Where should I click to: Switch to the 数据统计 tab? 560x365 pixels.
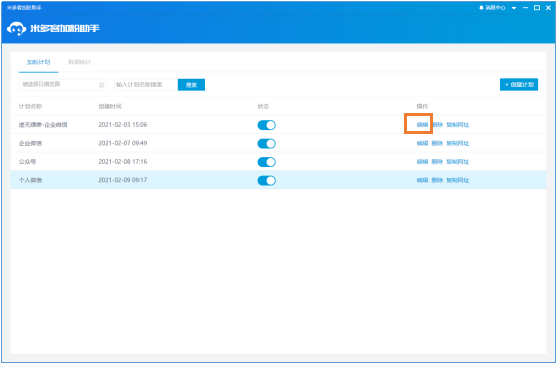point(80,62)
